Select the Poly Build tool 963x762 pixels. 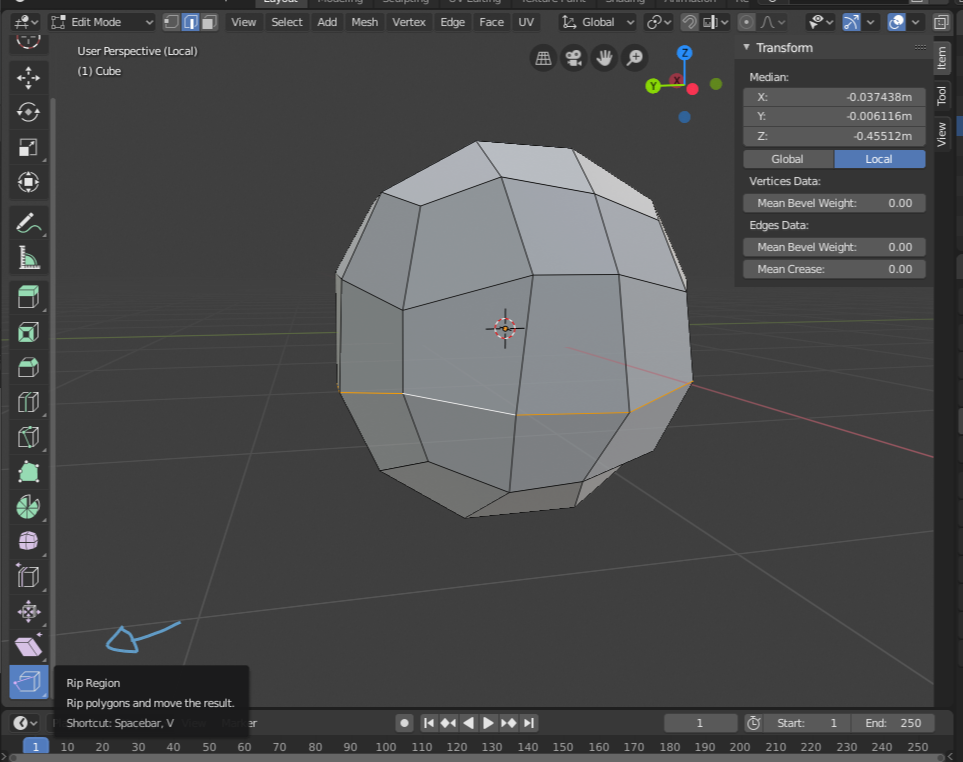pyautogui.click(x=28, y=472)
